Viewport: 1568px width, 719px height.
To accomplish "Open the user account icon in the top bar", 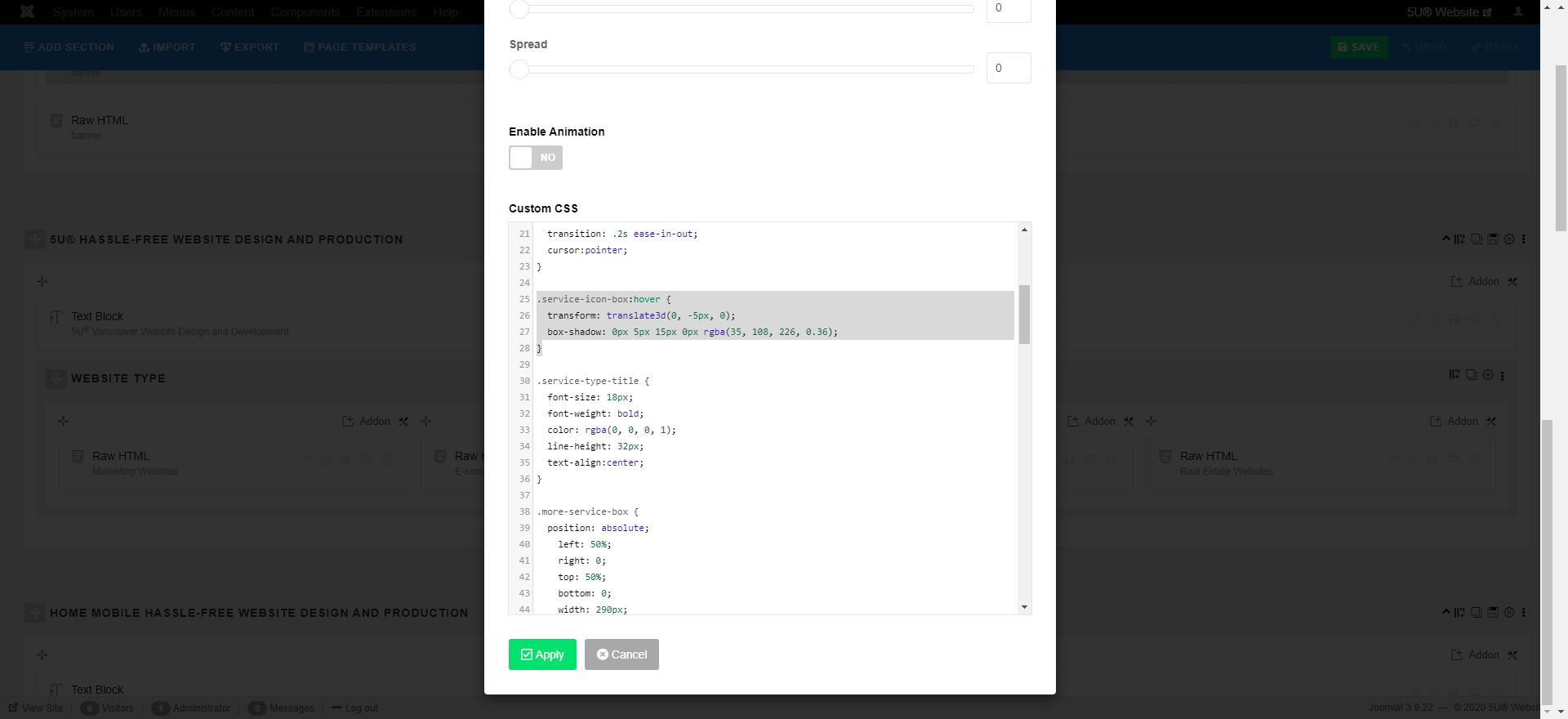I will pyautogui.click(x=1518, y=11).
